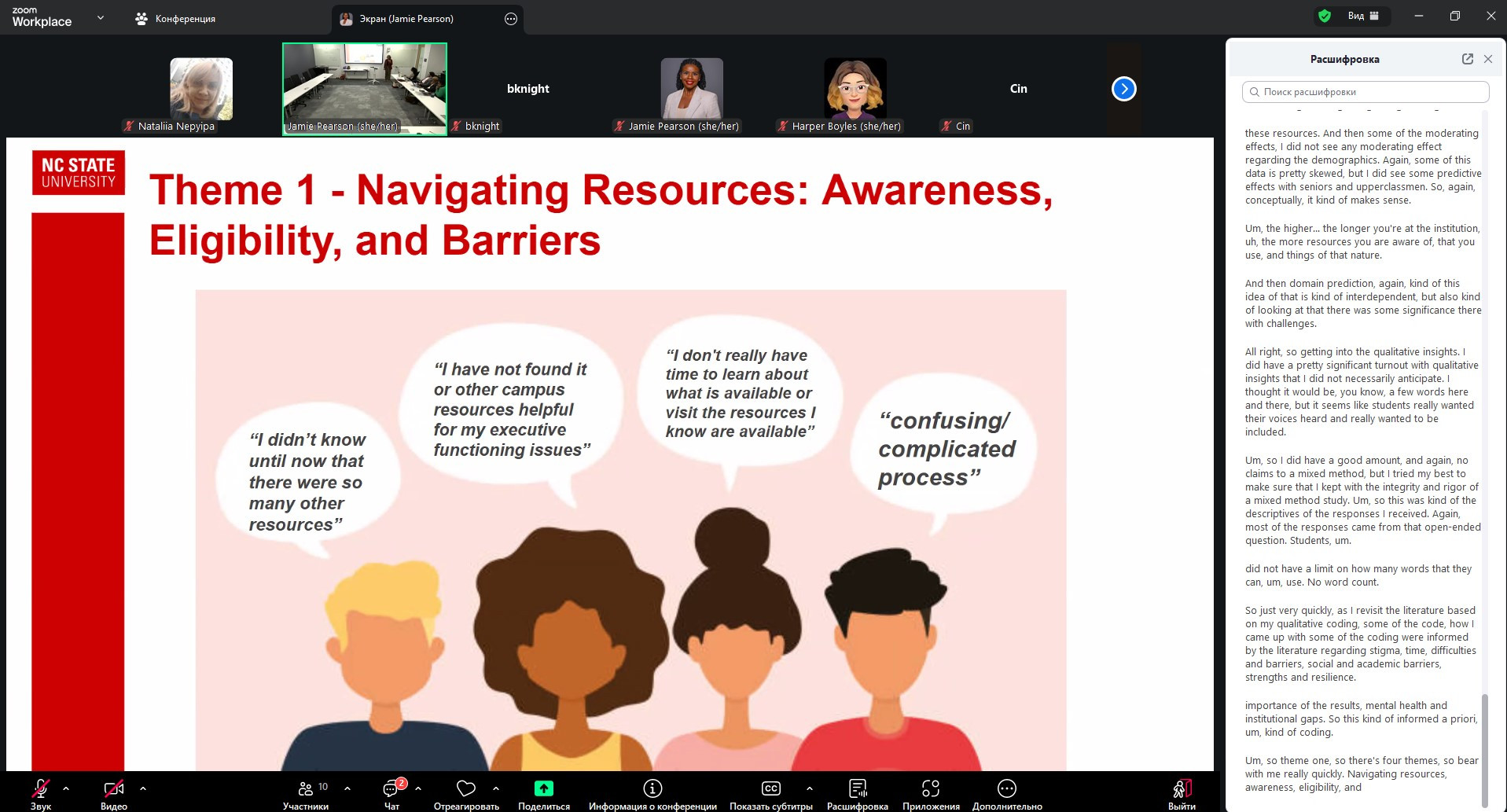Pop out the transcript panel
Image resolution: width=1507 pixels, height=812 pixels.
1467,59
